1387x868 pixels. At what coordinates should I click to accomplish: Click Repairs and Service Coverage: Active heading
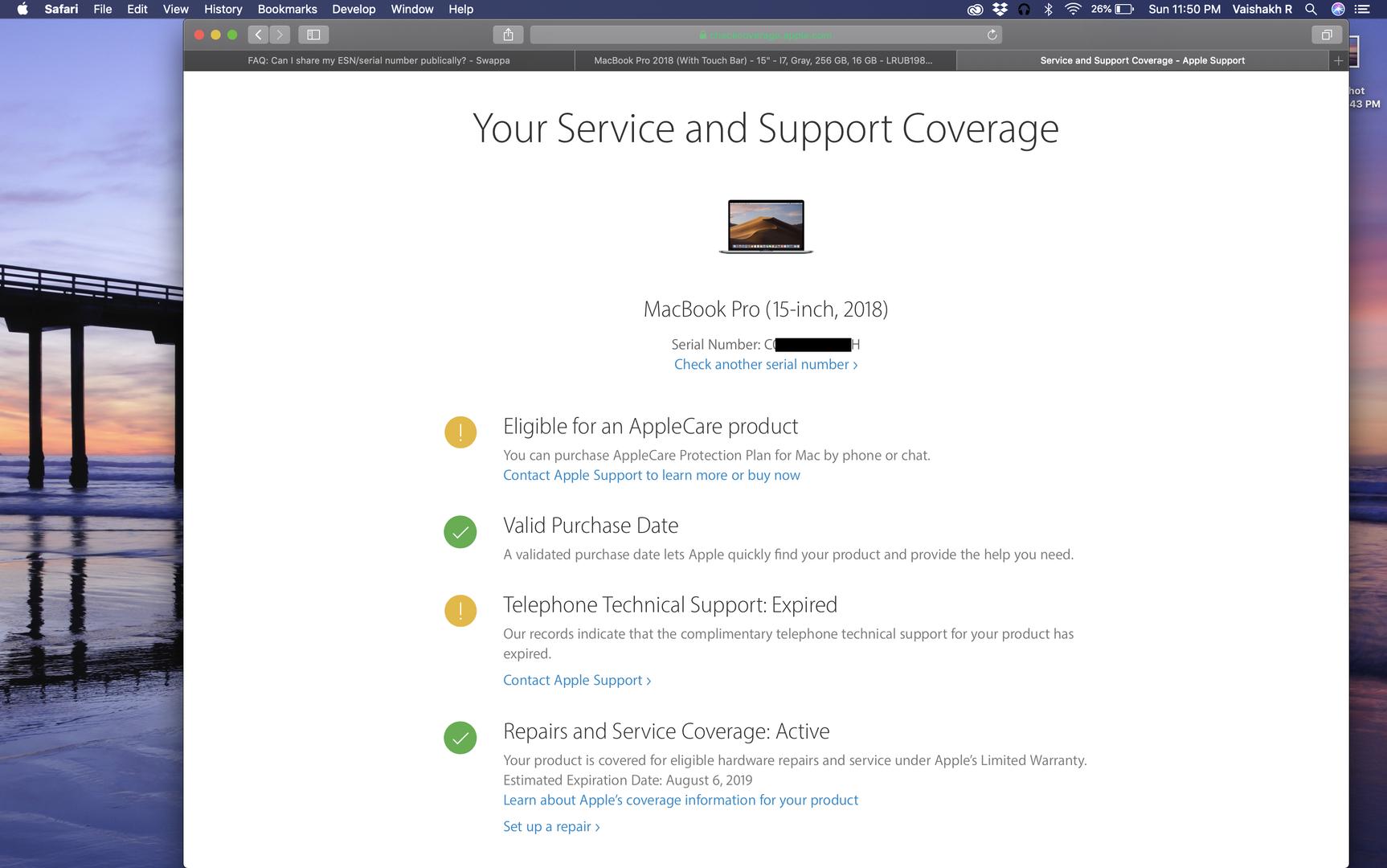[x=666, y=731]
